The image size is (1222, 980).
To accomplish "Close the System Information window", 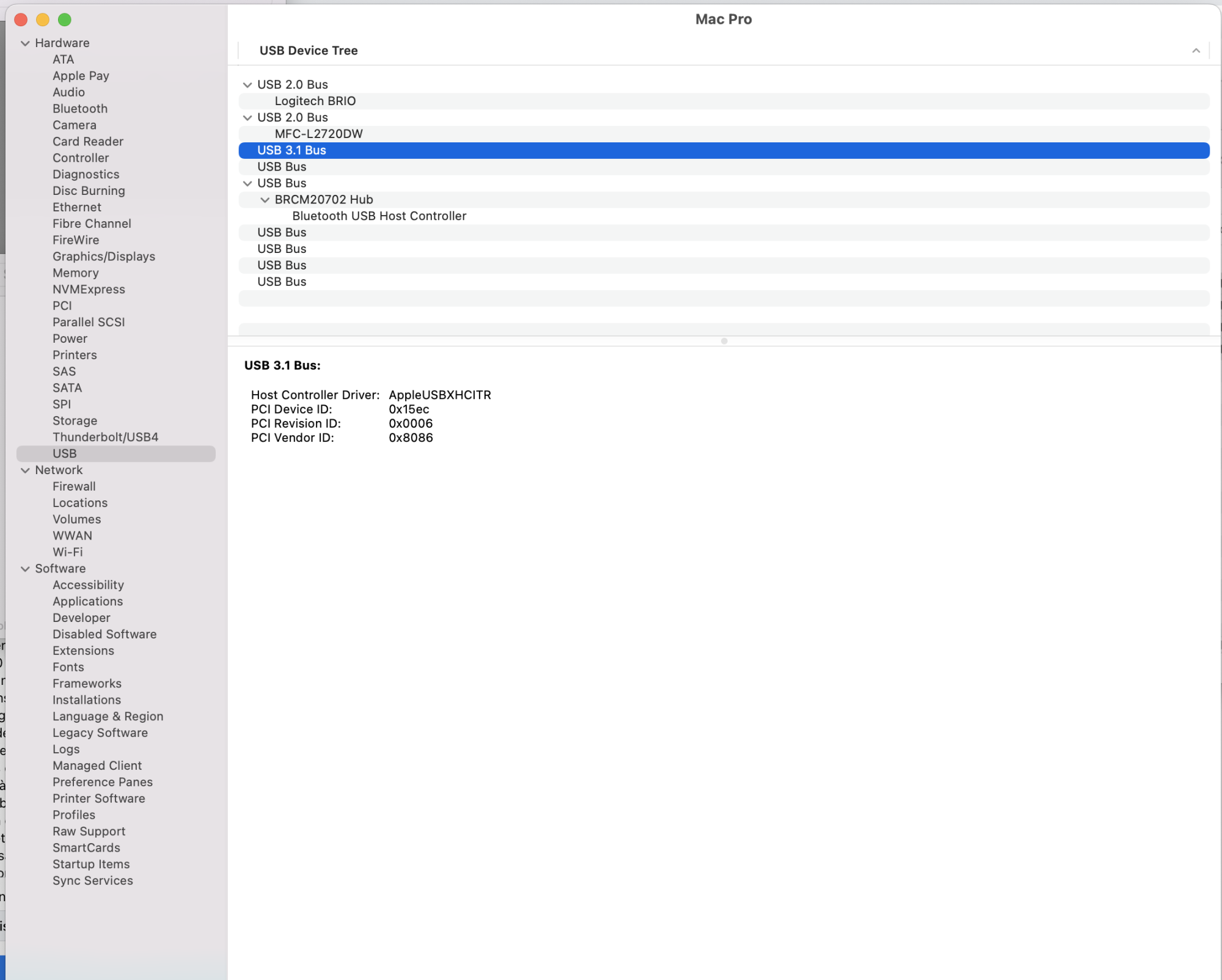I will (21, 20).
